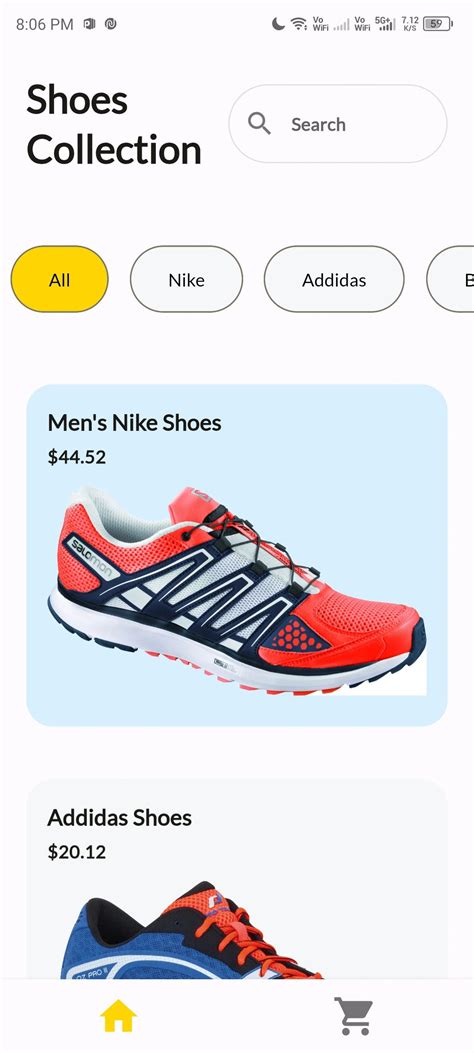Open the Home tab icon

[119, 1015]
